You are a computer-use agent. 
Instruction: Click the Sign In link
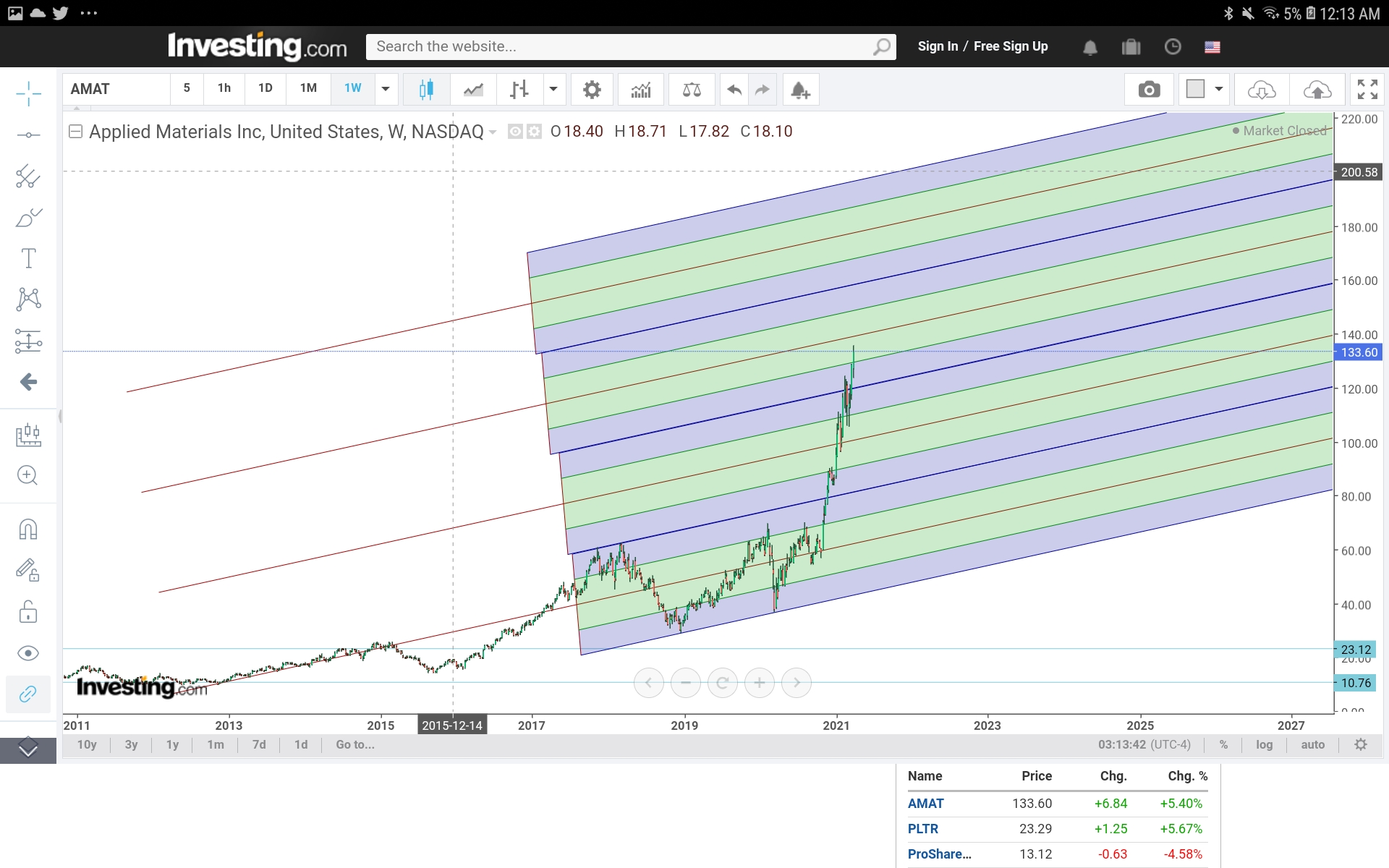(x=938, y=46)
